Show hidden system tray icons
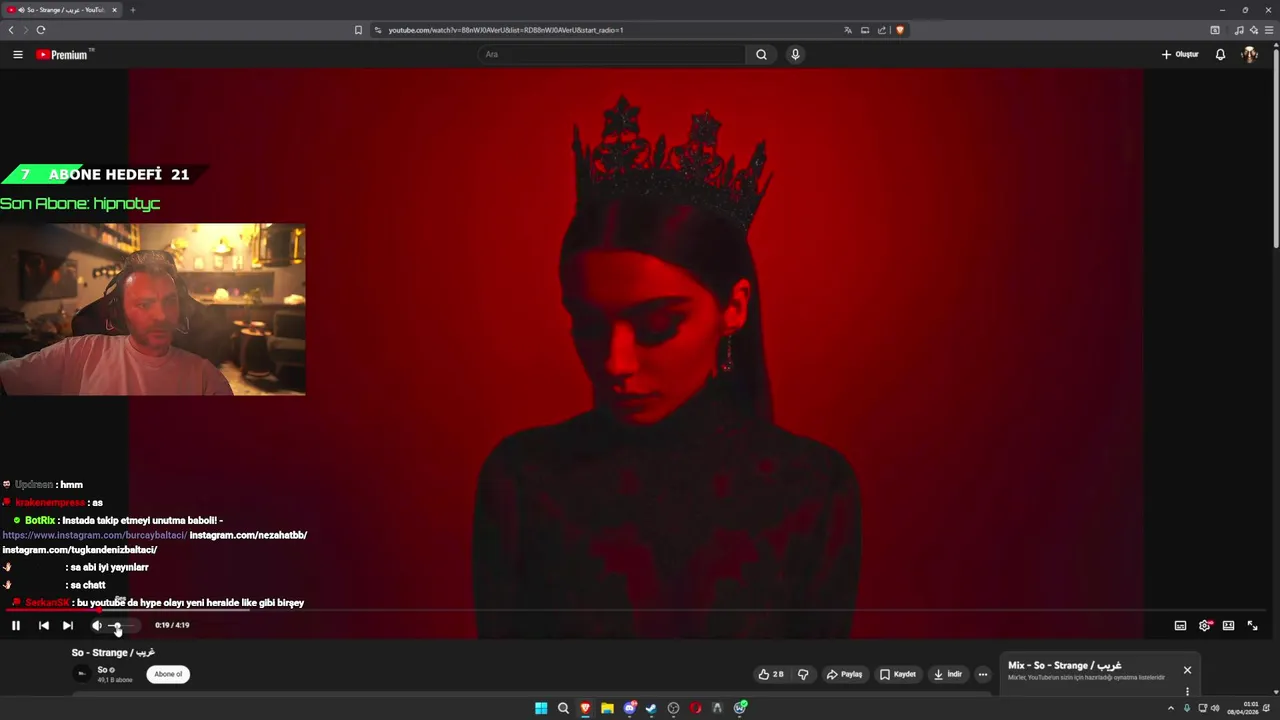Image resolution: width=1280 pixels, height=720 pixels. pos(1171,708)
